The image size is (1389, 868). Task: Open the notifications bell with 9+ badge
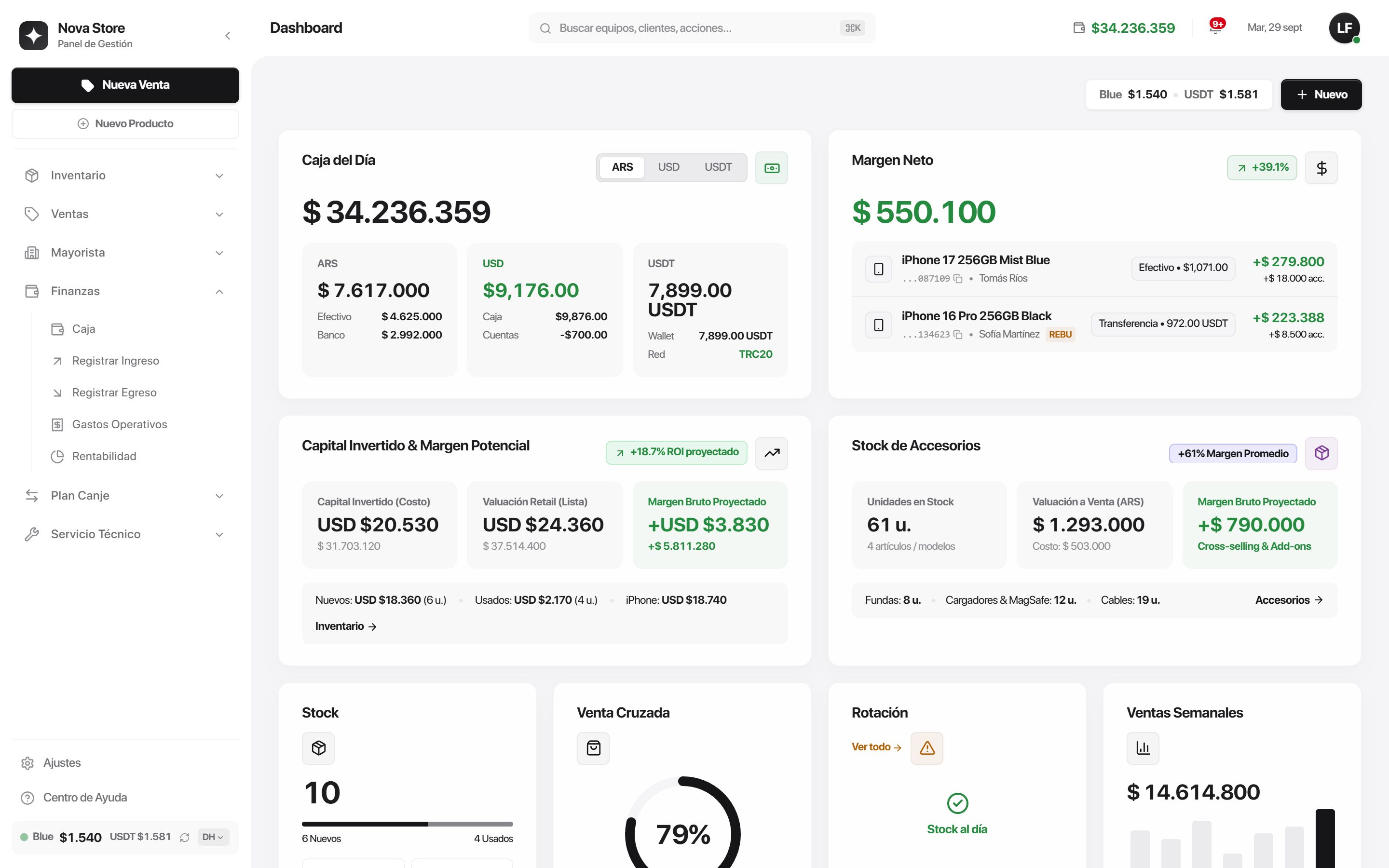coord(1215,27)
